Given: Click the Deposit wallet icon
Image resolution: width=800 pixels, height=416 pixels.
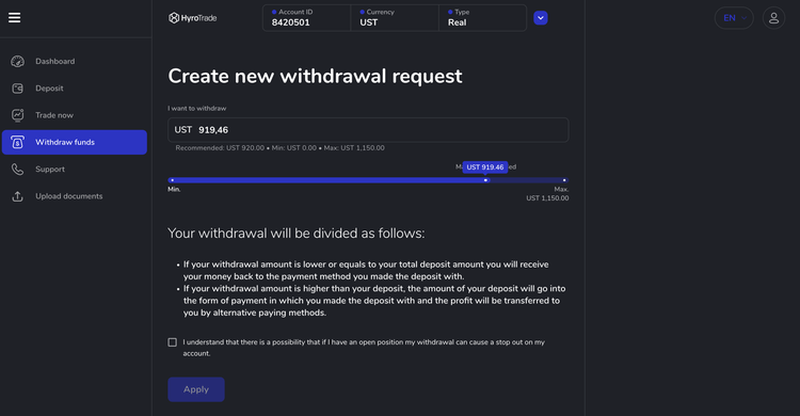Looking at the screenshot, I should pos(18,88).
